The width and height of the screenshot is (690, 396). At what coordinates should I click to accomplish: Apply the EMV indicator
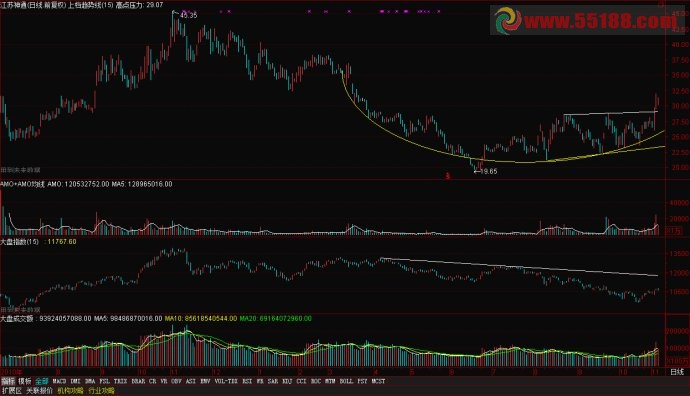click(x=205, y=381)
